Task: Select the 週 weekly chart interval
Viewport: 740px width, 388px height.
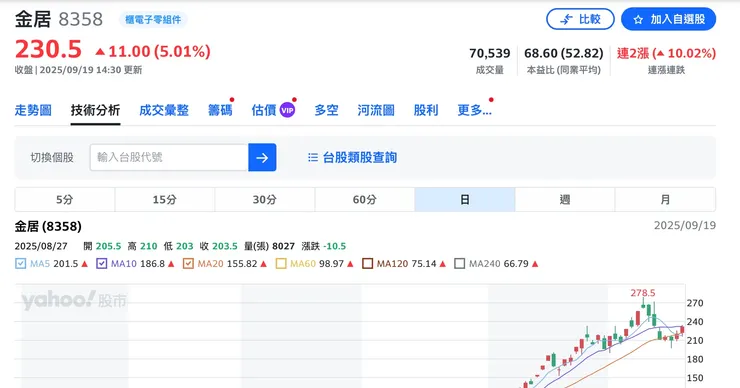Action: [565, 200]
